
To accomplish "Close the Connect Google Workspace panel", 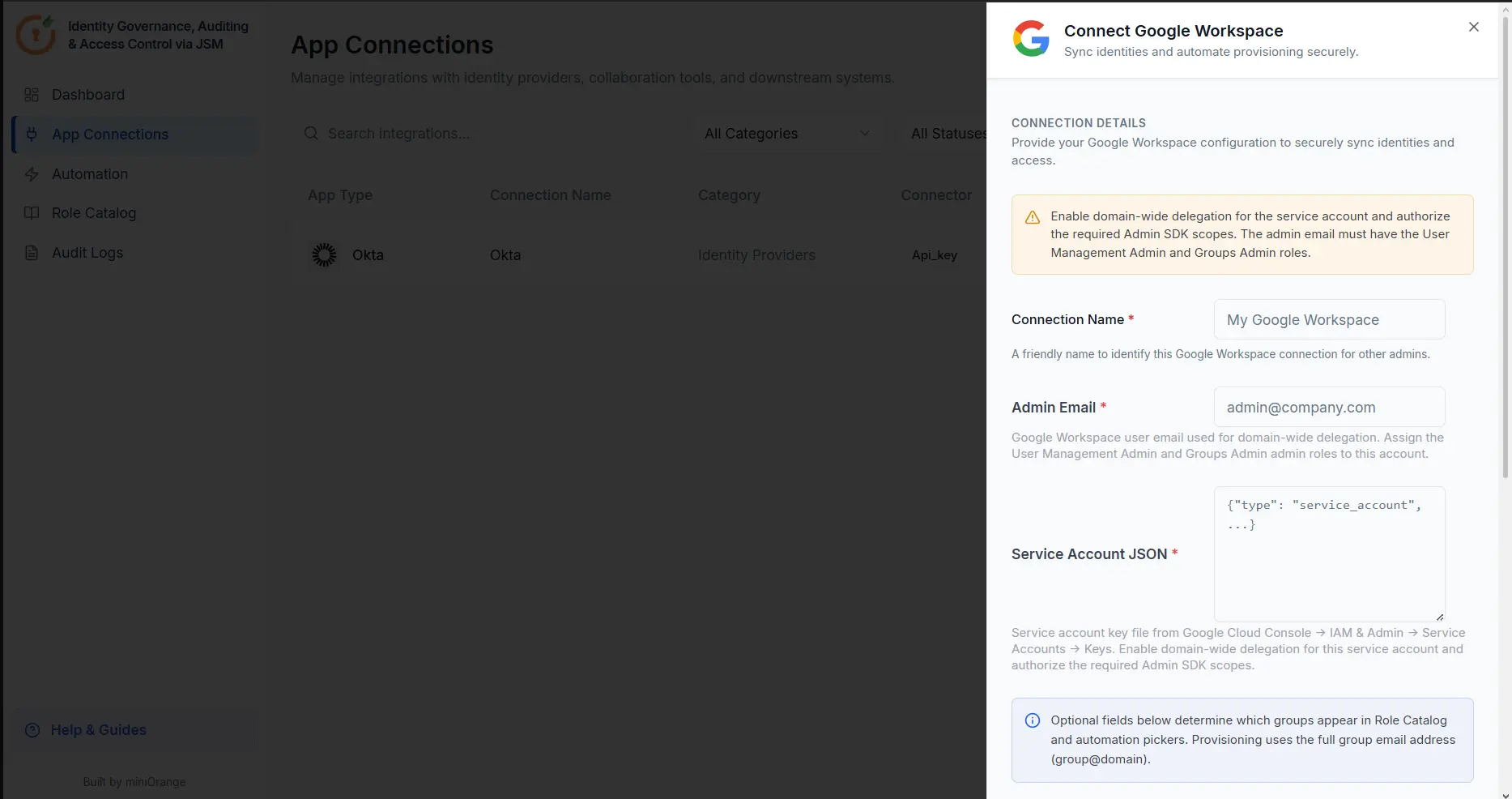I will coord(1474,27).
